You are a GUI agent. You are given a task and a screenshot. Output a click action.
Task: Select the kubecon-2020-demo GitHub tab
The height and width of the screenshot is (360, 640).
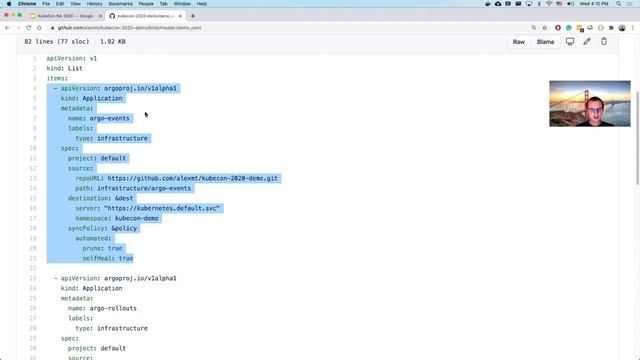(x=146, y=16)
